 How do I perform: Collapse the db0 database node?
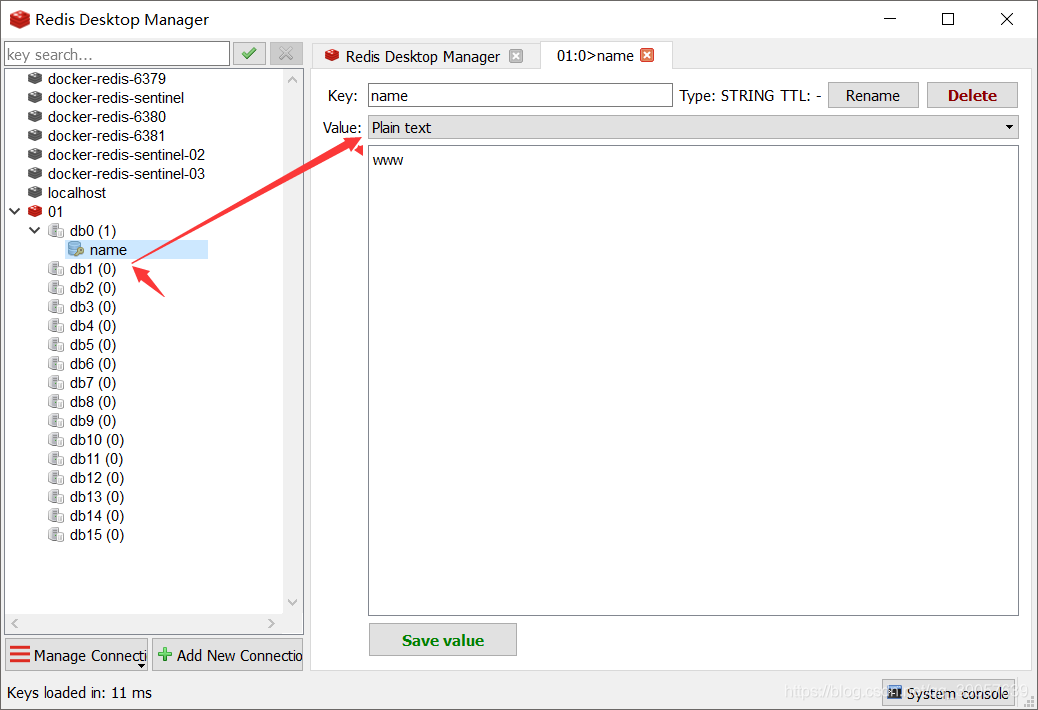click(x=35, y=231)
